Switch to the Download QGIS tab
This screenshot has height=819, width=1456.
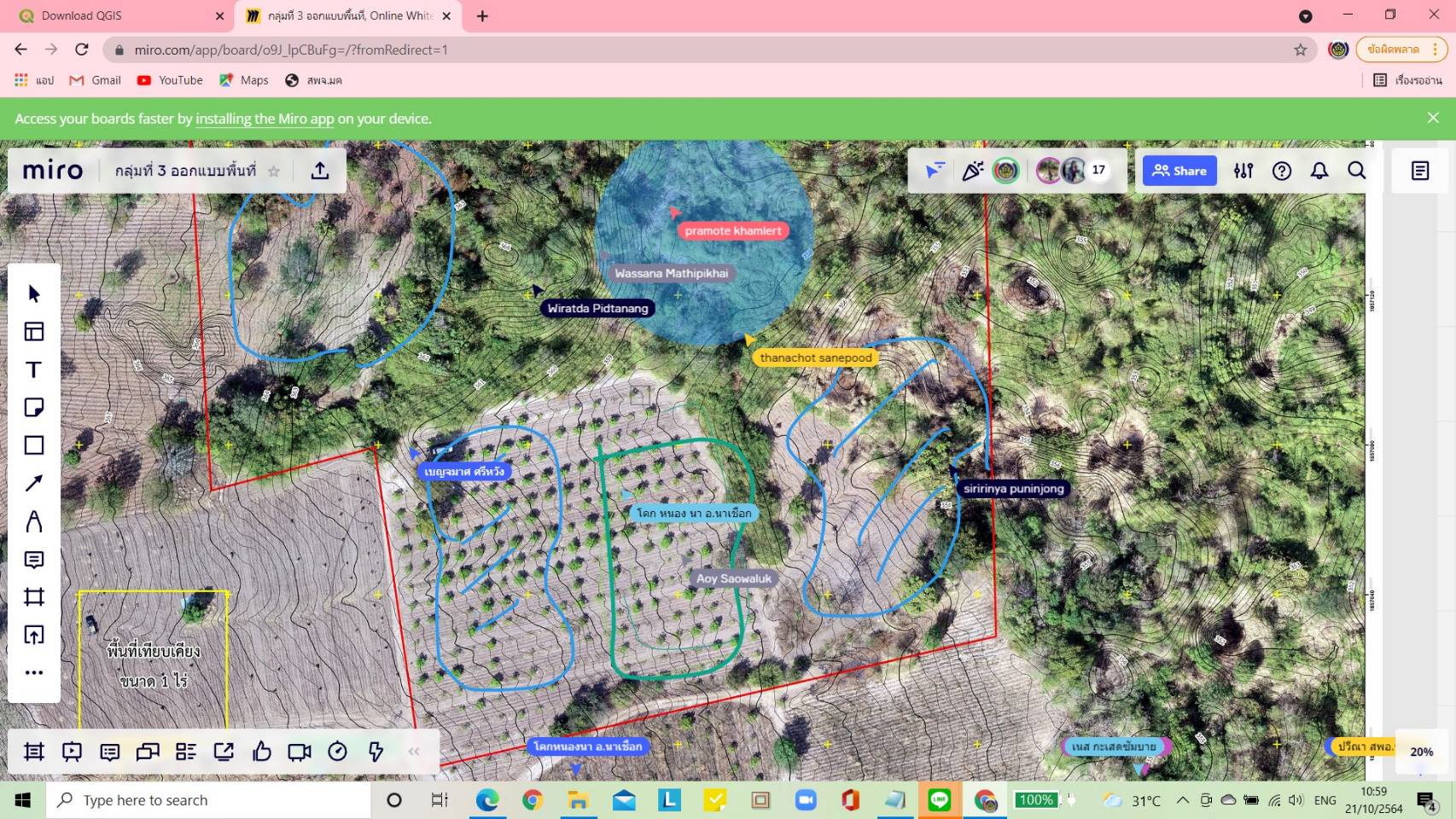coord(119,15)
